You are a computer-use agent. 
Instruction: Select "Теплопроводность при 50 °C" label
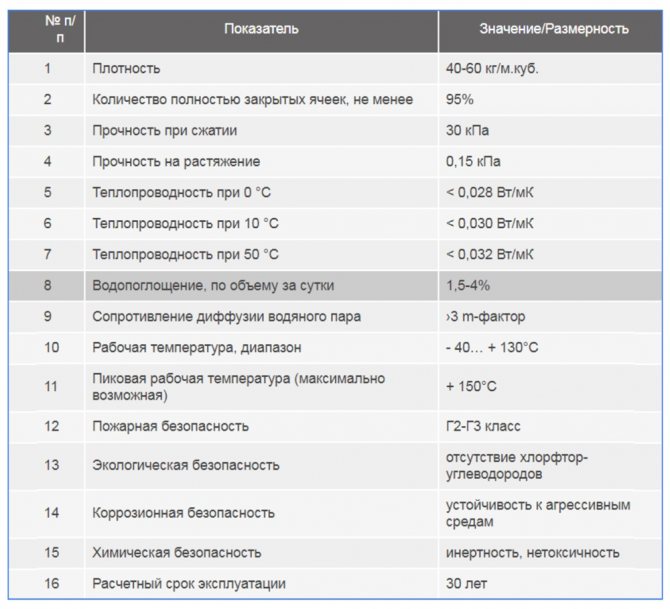click(185, 254)
